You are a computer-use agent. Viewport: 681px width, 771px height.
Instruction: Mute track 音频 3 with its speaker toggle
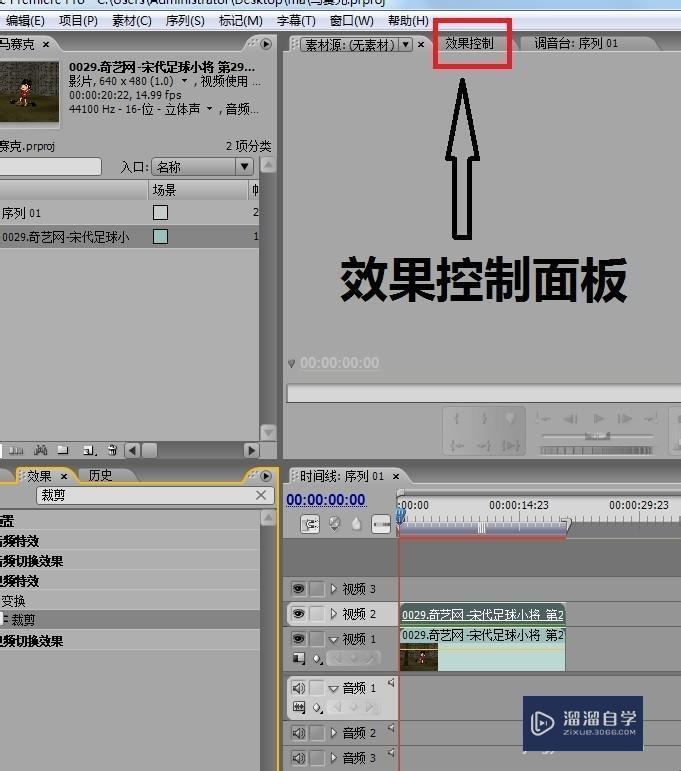(x=298, y=758)
